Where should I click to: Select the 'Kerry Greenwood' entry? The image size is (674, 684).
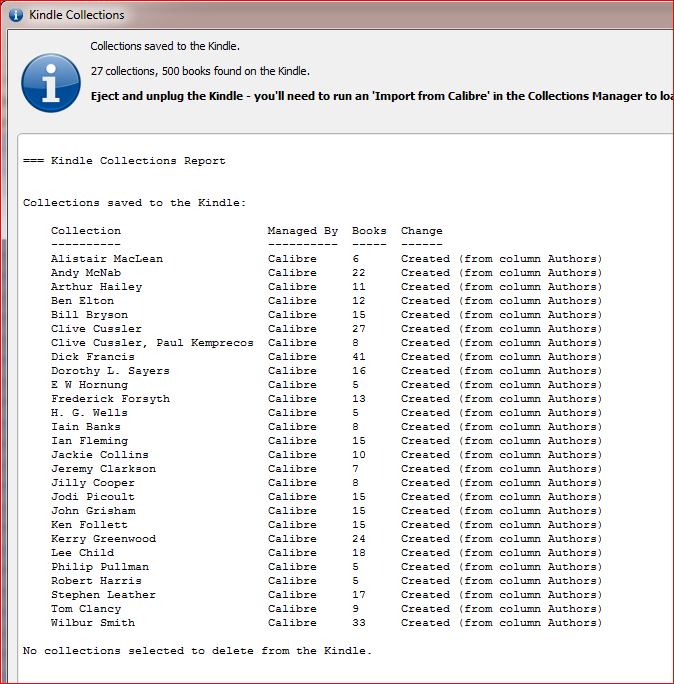(x=103, y=538)
